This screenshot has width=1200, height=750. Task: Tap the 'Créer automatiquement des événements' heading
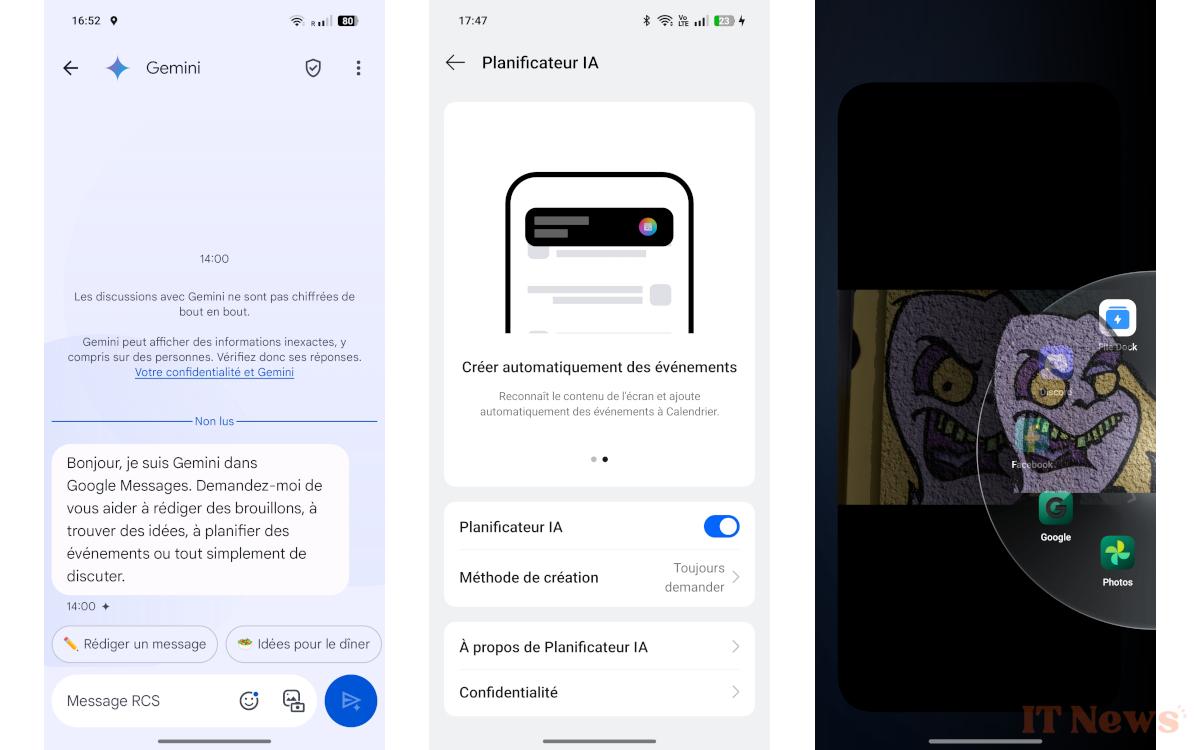pos(599,367)
